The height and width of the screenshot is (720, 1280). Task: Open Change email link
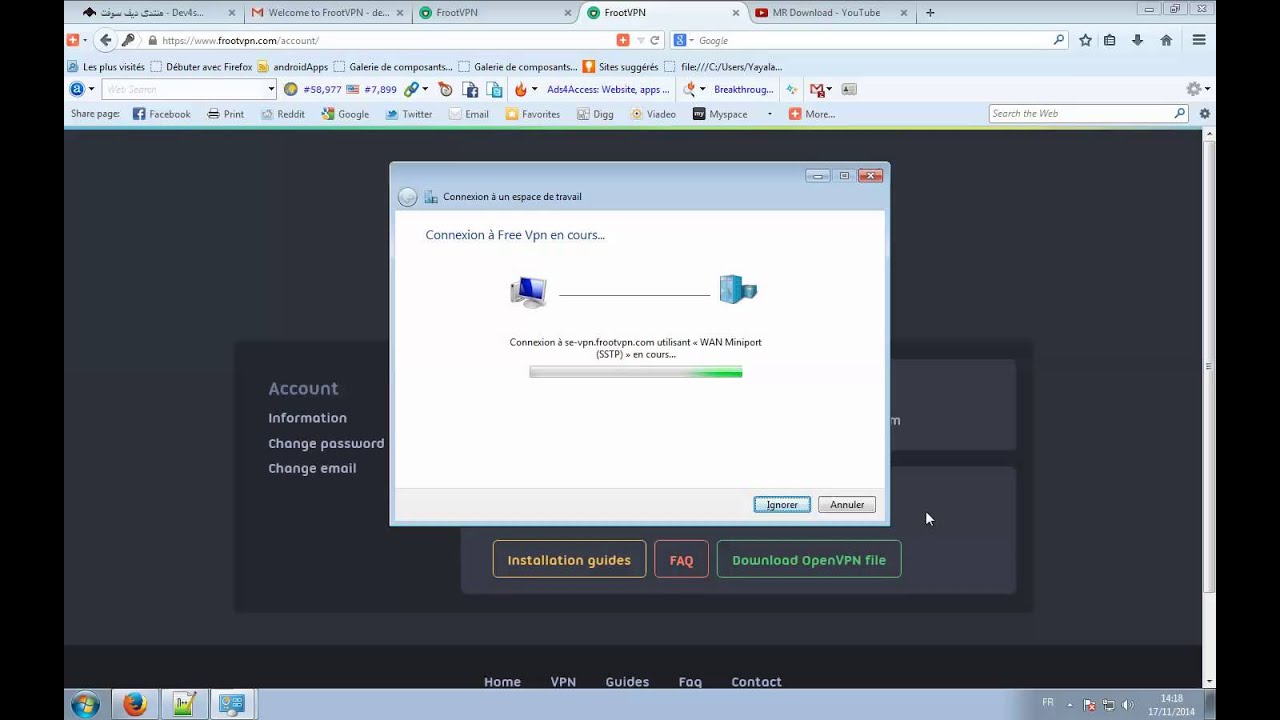click(x=312, y=468)
